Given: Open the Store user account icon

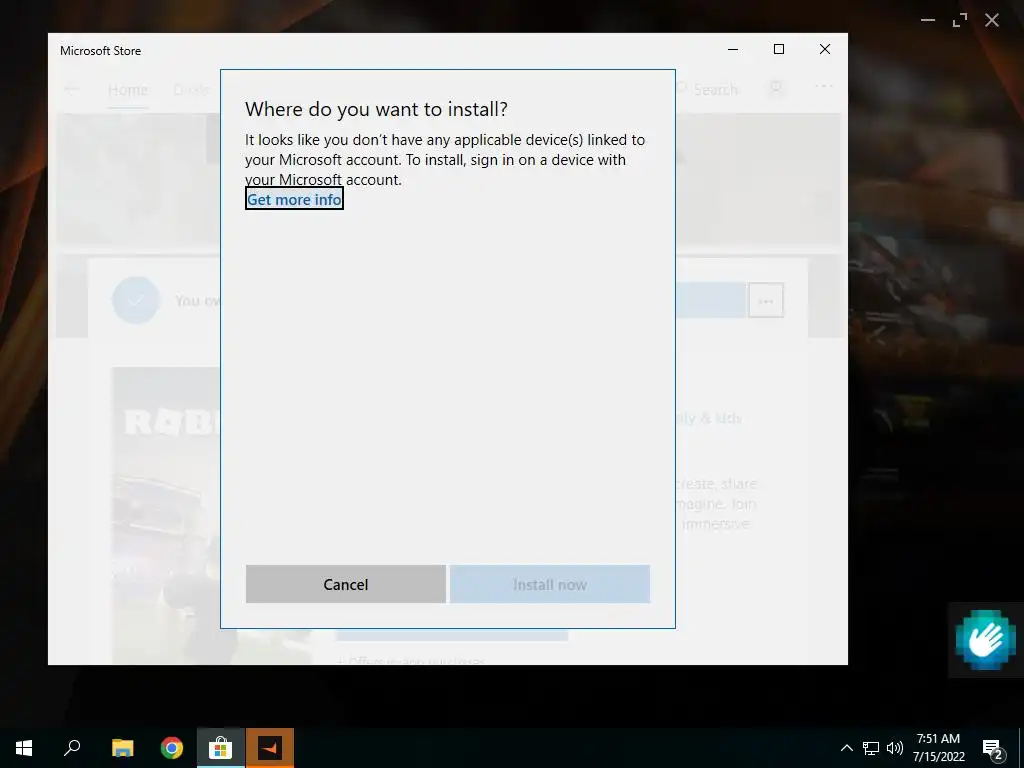Looking at the screenshot, I should (x=776, y=88).
